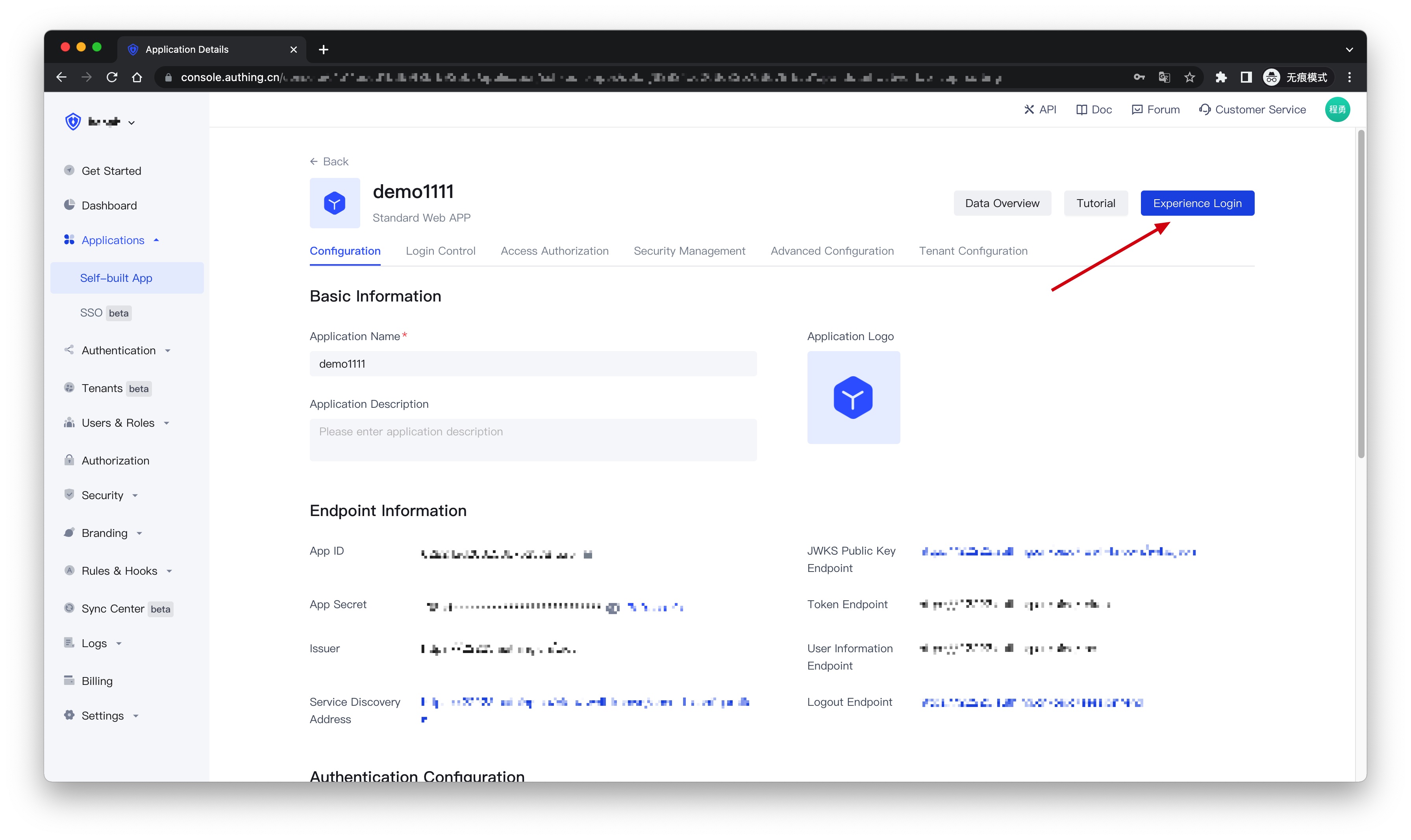This screenshot has height=840, width=1411.
Task: Open browser extensions puzzle icon
Action: (x=1221, y=78)
